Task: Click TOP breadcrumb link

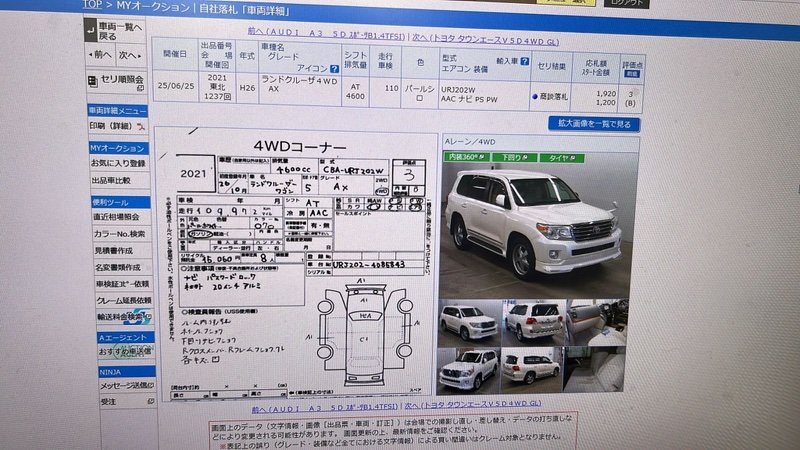Action: 92,5
